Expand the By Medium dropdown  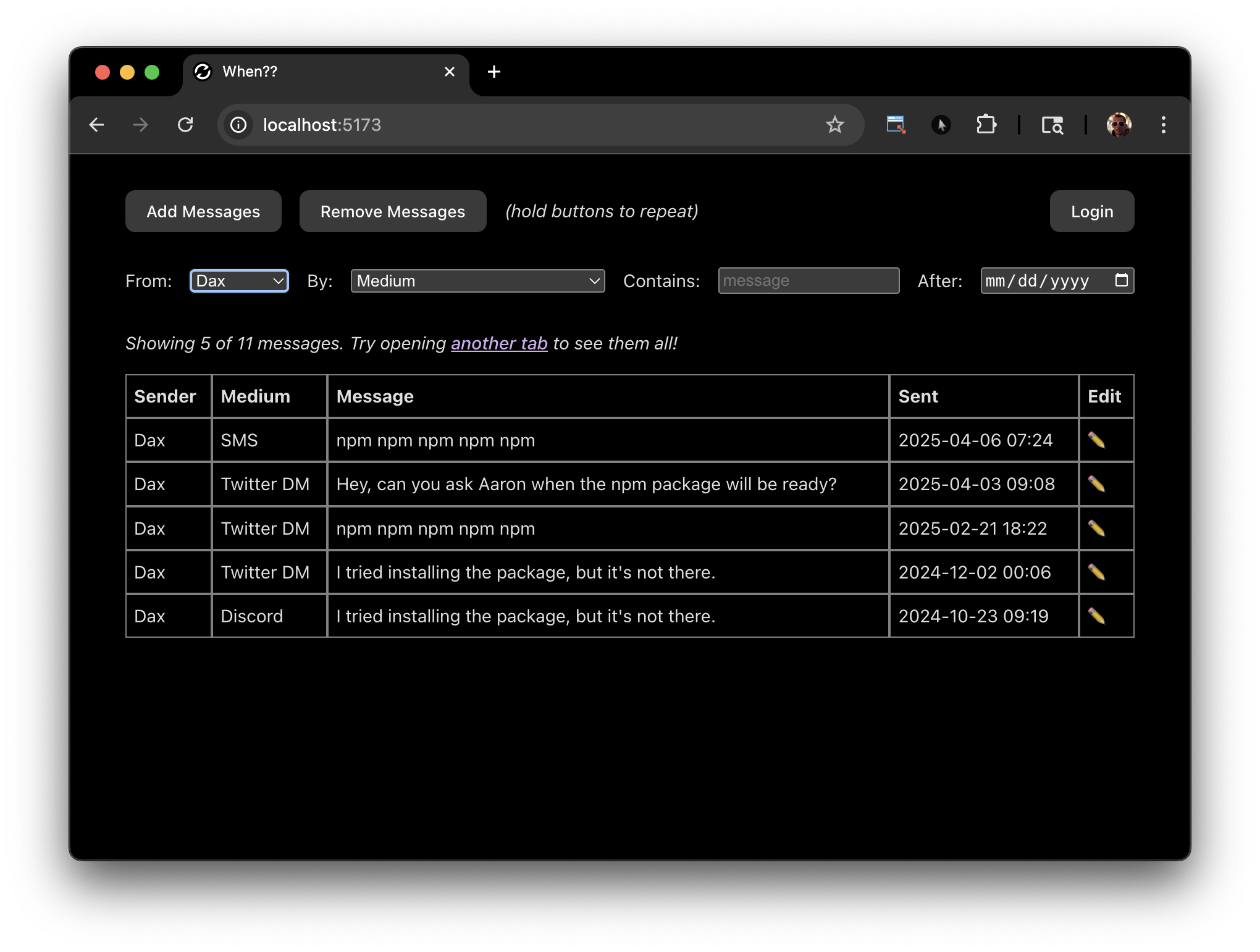(x=477, y=281)
